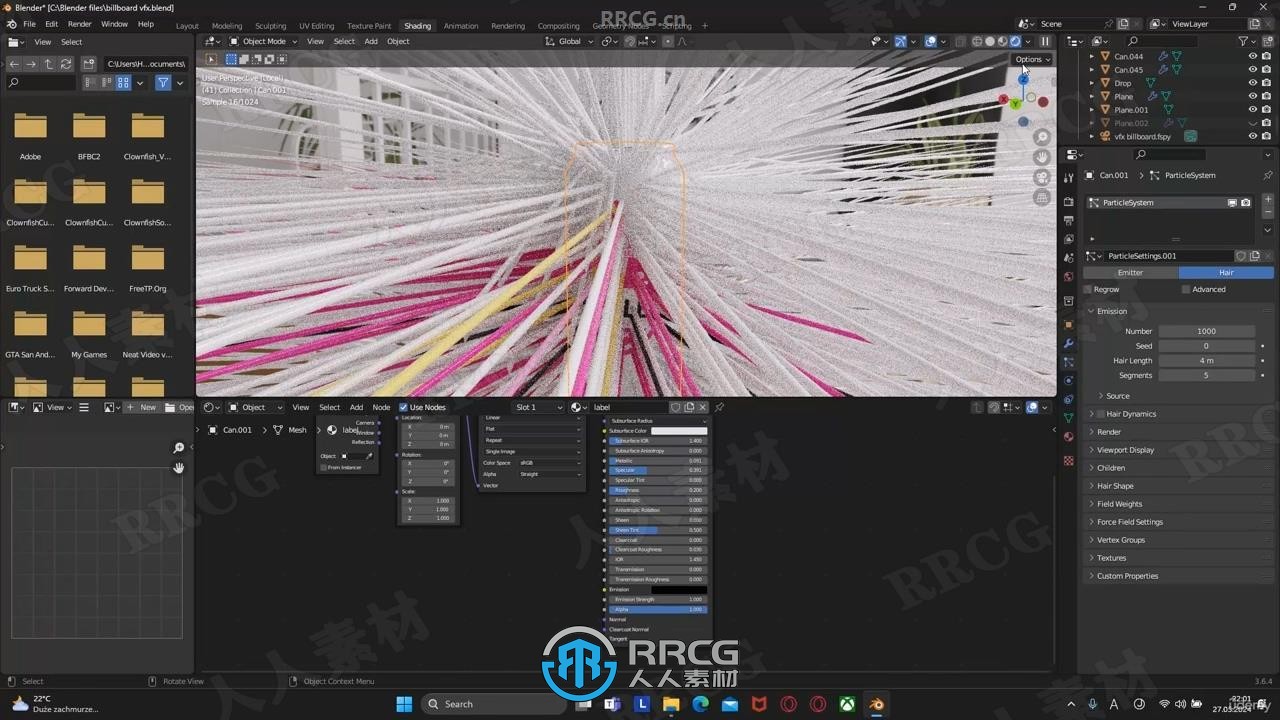Open the Modifiers properties tab
The width and height of the screenshot is (1280, 720).
[1068, 343]
